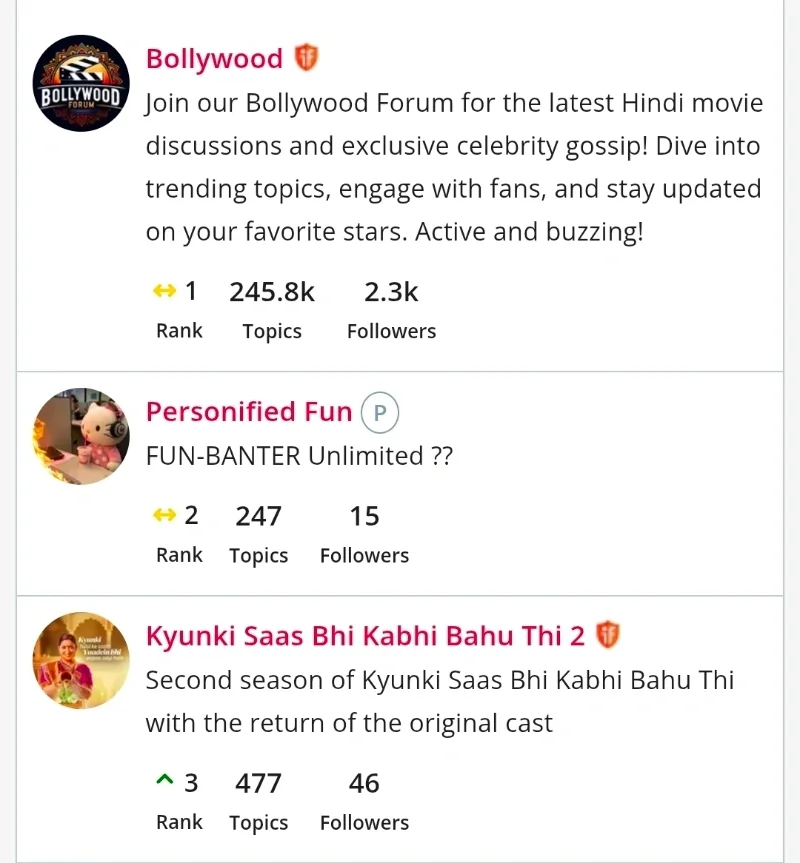Click the yellow rank arrow beside rank 1
Viewport: 800px width, 863px height.
(164, 292)
